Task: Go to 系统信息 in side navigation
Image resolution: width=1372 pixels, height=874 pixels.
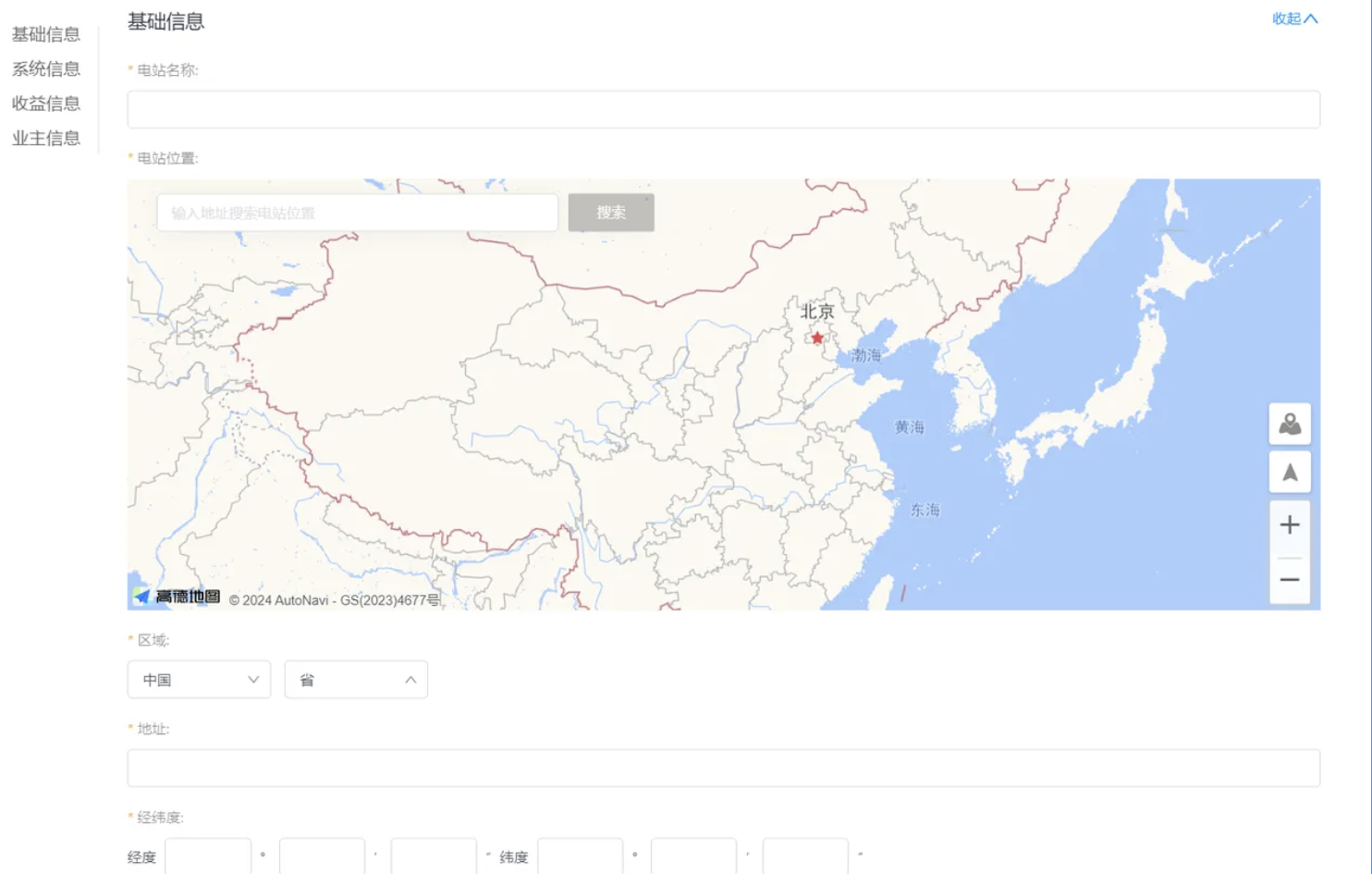Action: tap(45, 68)
